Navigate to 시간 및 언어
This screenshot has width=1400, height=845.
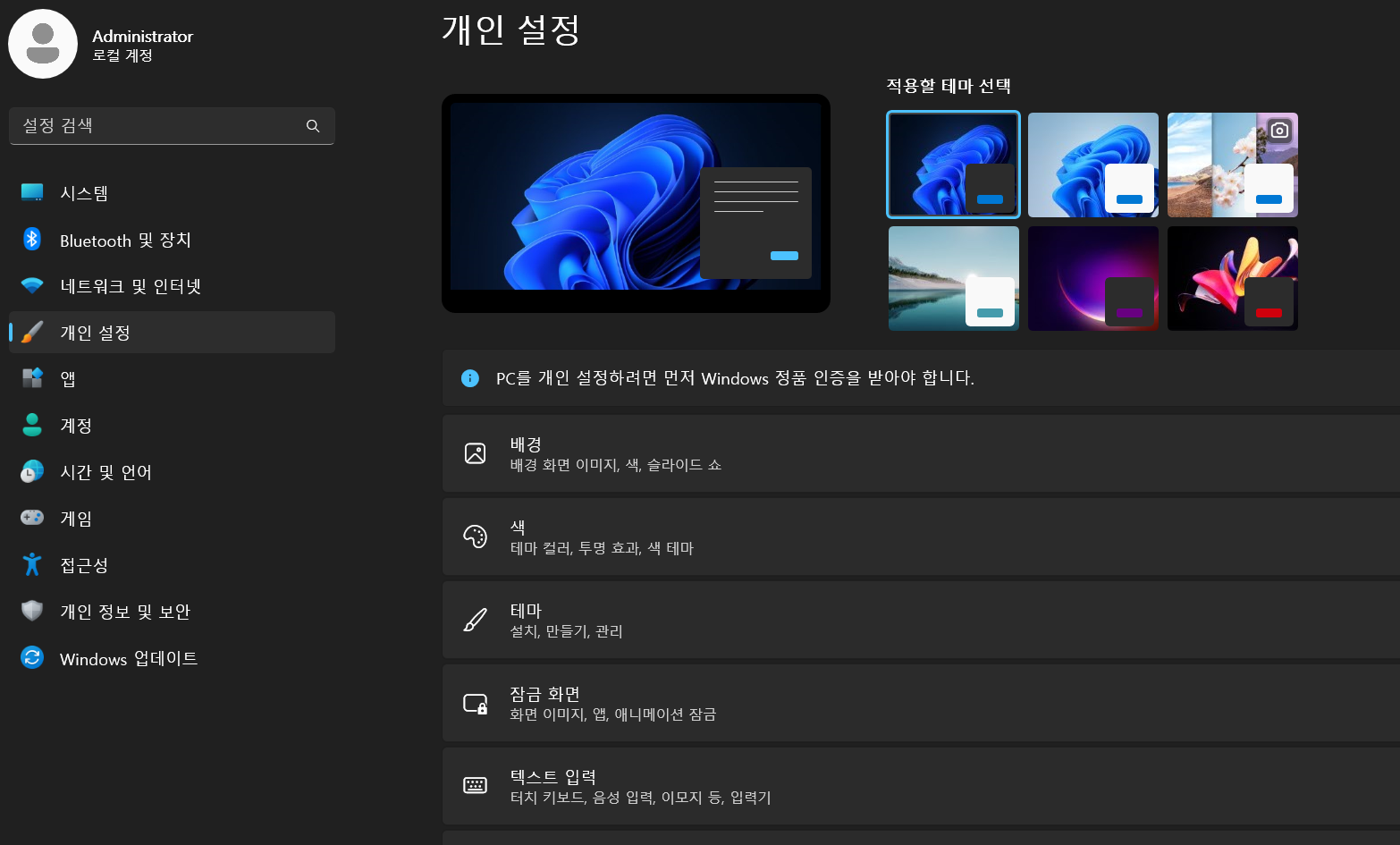(172, 472)
